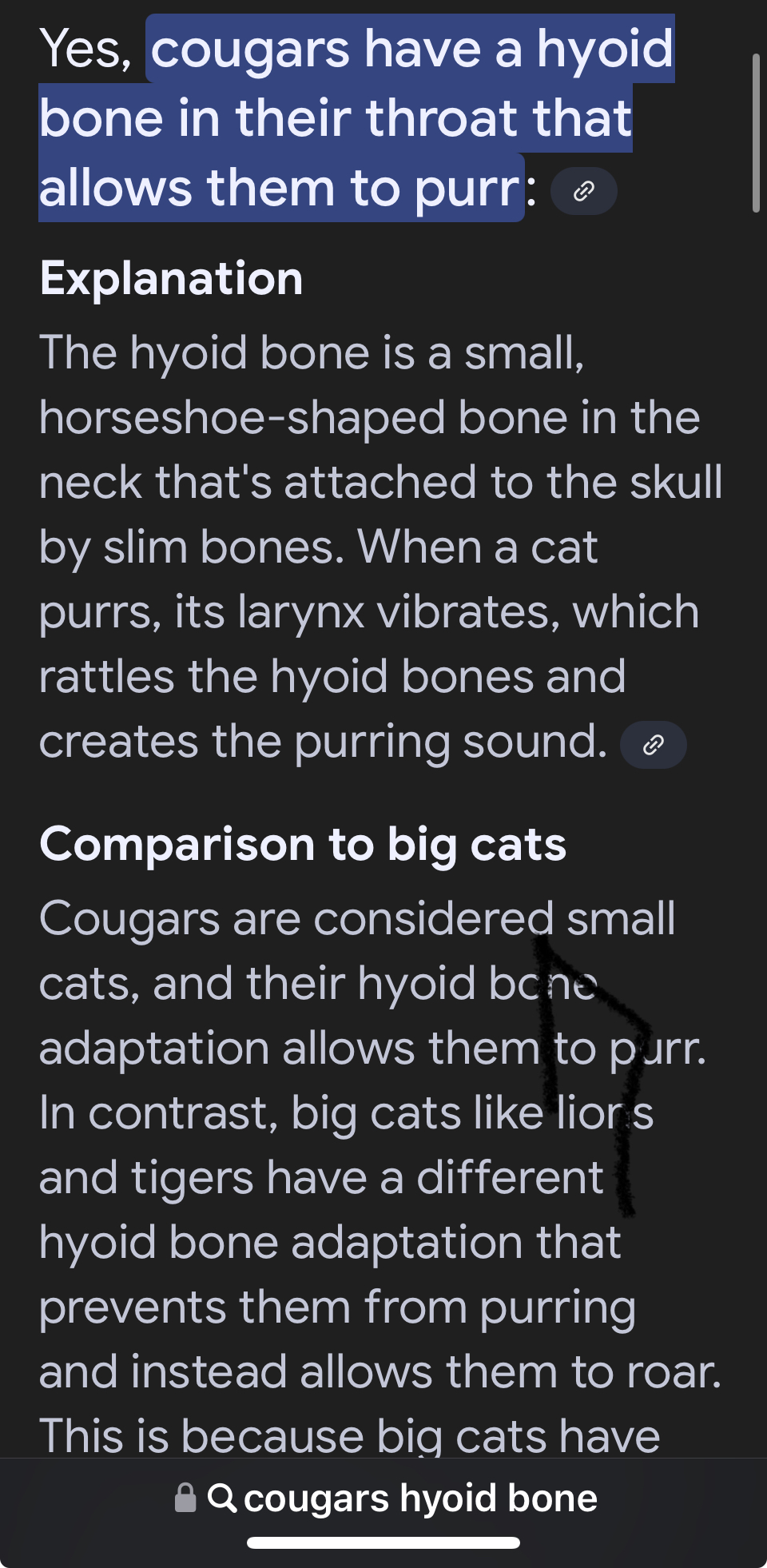The image size is (767, 1568).
Task: Tap the line 'rattles the hyoid bones and'
Action: pos(332,677)
